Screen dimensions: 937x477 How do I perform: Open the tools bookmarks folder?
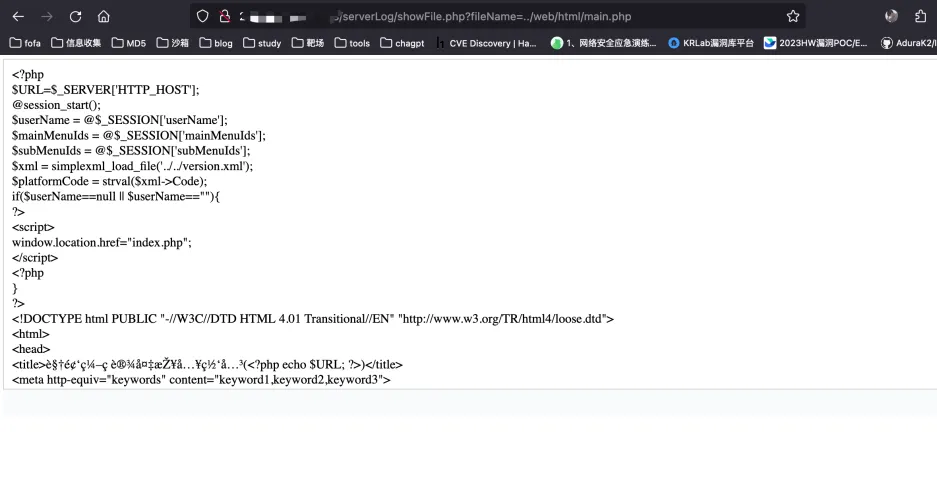tap(353, 43)
